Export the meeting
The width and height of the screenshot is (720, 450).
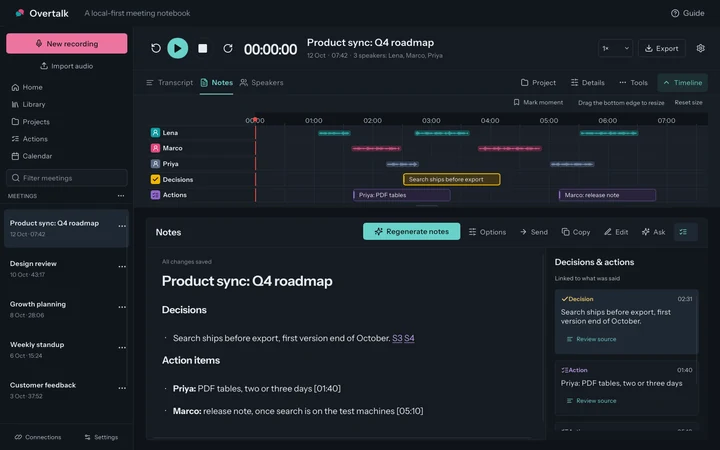pyautogui.click(x=662, y=48)
